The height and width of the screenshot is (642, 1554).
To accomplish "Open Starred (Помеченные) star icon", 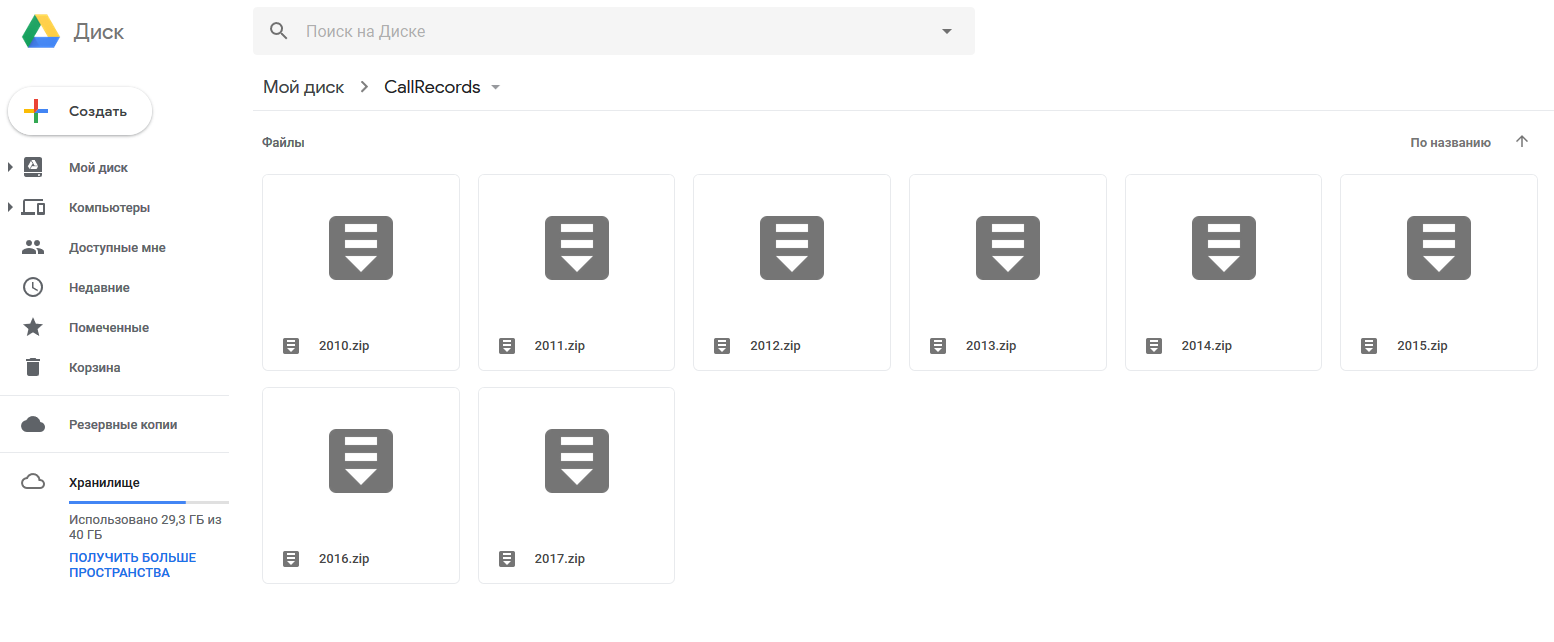I will pyautogui.click(x=33, y=327).
